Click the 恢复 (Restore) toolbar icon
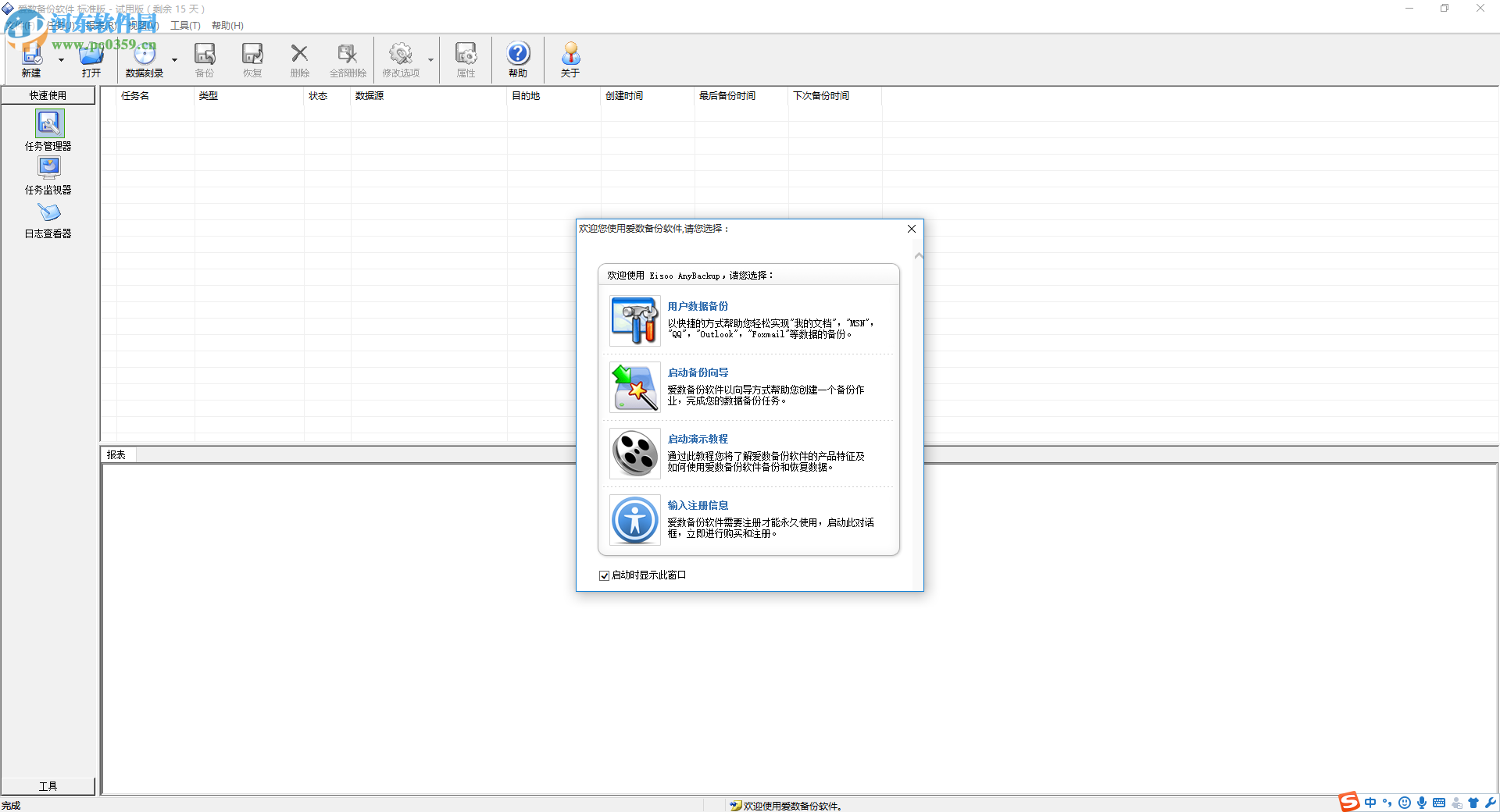The width and height of the screenshot is (1500, 812). (252, 54)
